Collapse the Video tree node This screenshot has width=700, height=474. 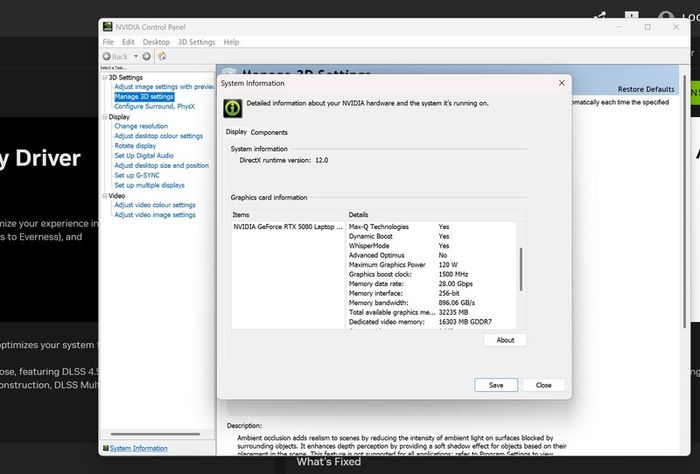[x=105, y=196]
